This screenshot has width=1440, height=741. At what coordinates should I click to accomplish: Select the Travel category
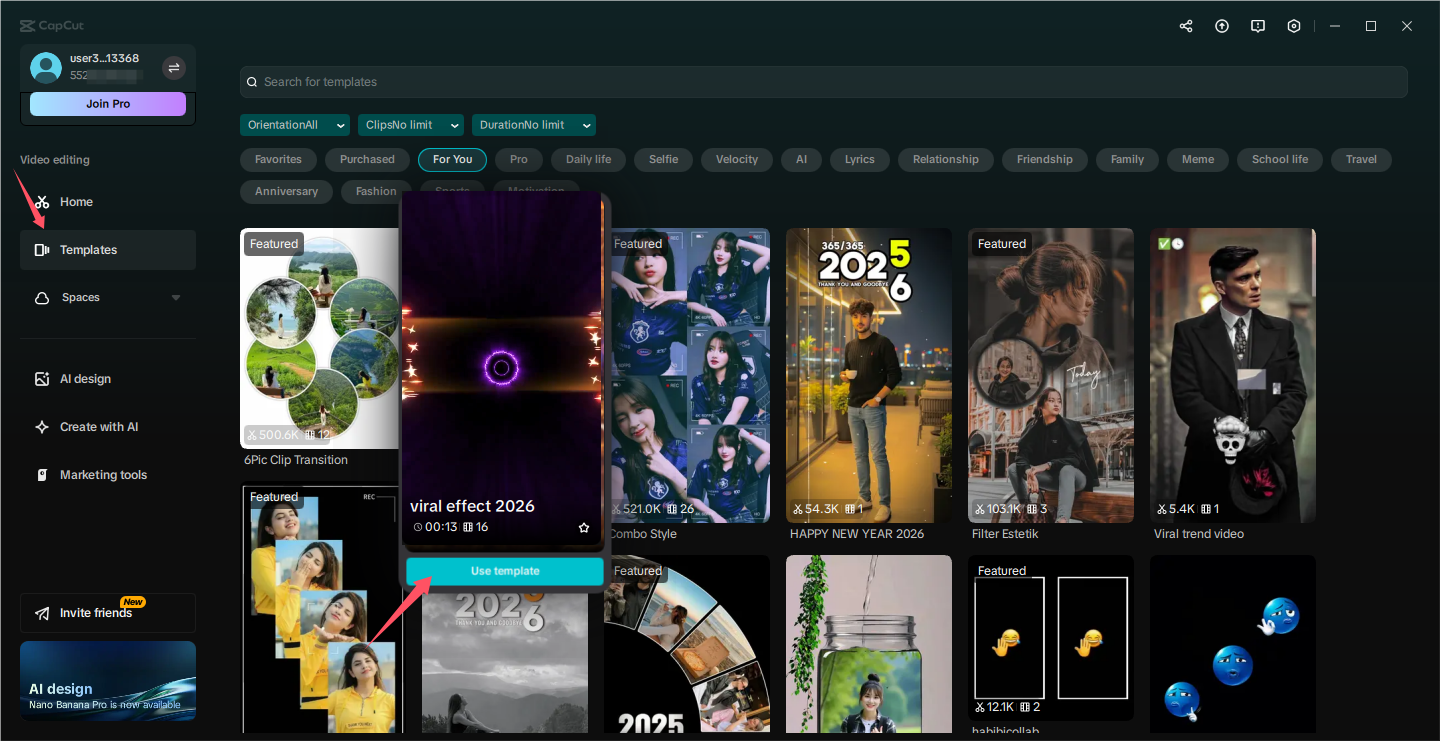tap(1361, 159)
